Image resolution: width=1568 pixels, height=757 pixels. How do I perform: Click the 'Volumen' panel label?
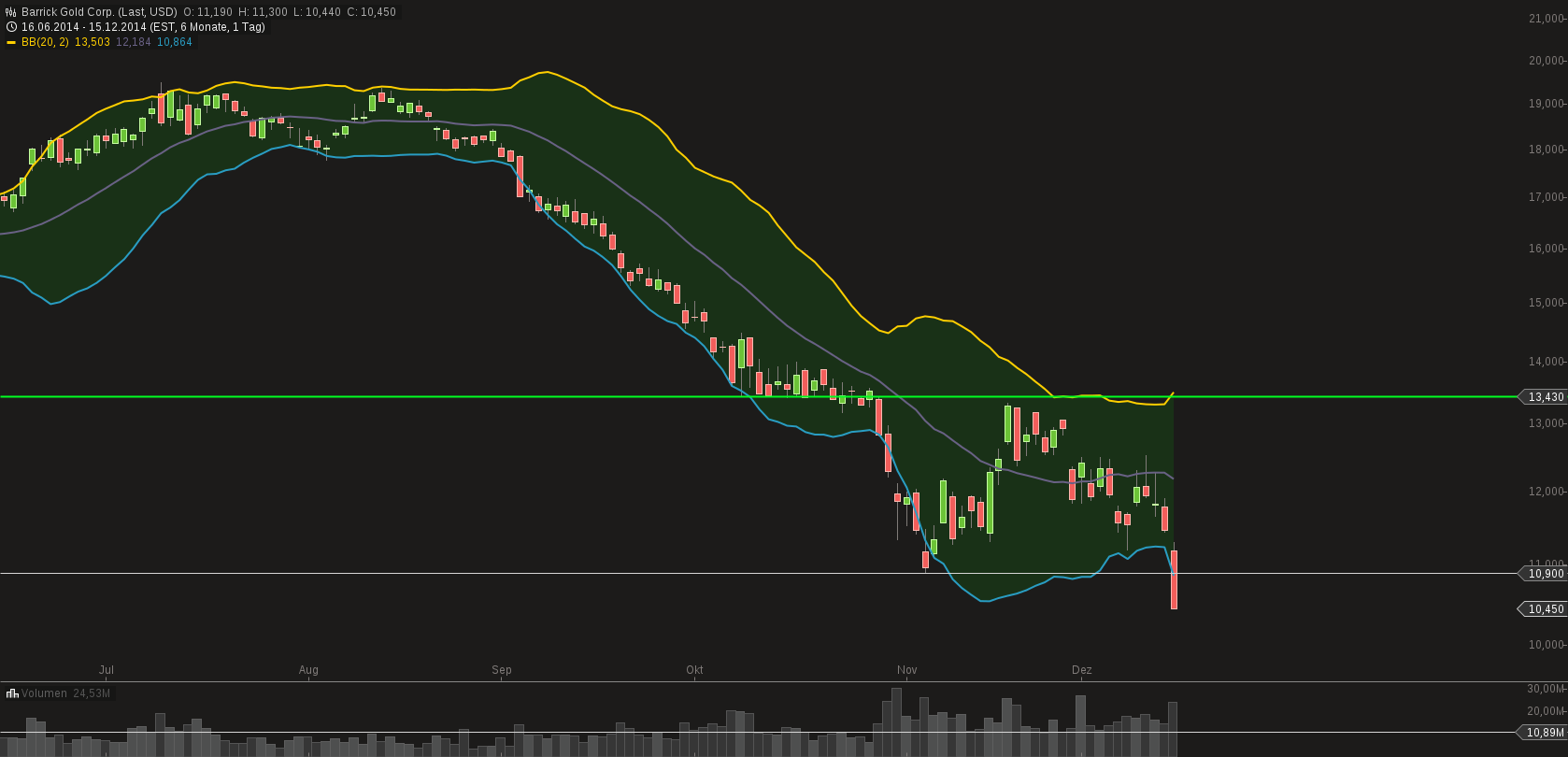click(x=45, y=693)
